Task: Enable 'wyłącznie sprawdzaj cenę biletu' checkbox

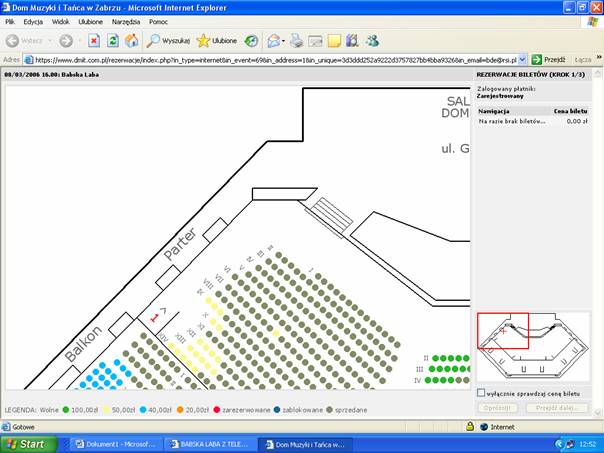Action: pos(482,393)
